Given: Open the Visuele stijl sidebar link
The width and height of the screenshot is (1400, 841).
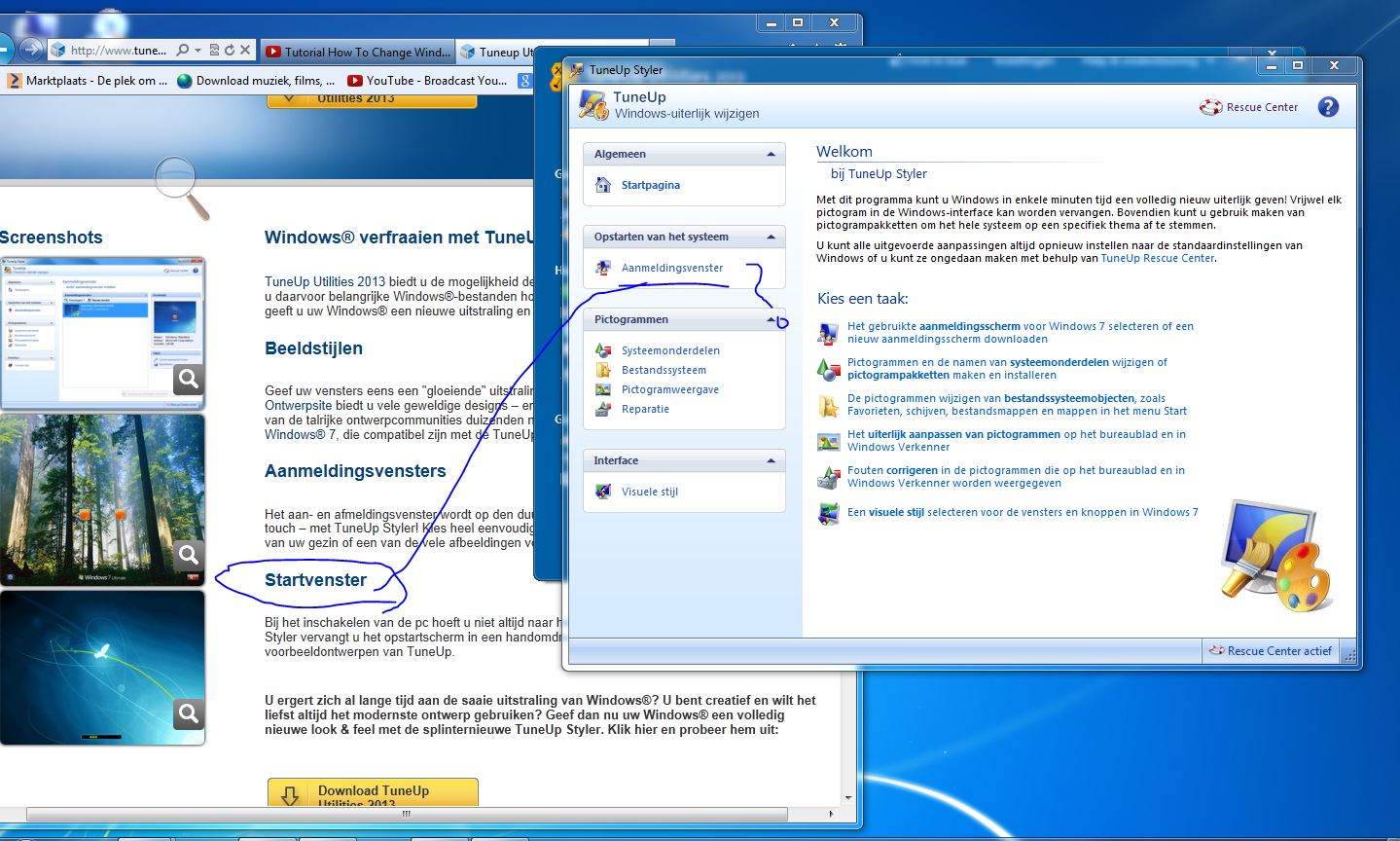Looking at the screenshot, I should [x=650, y=492].
